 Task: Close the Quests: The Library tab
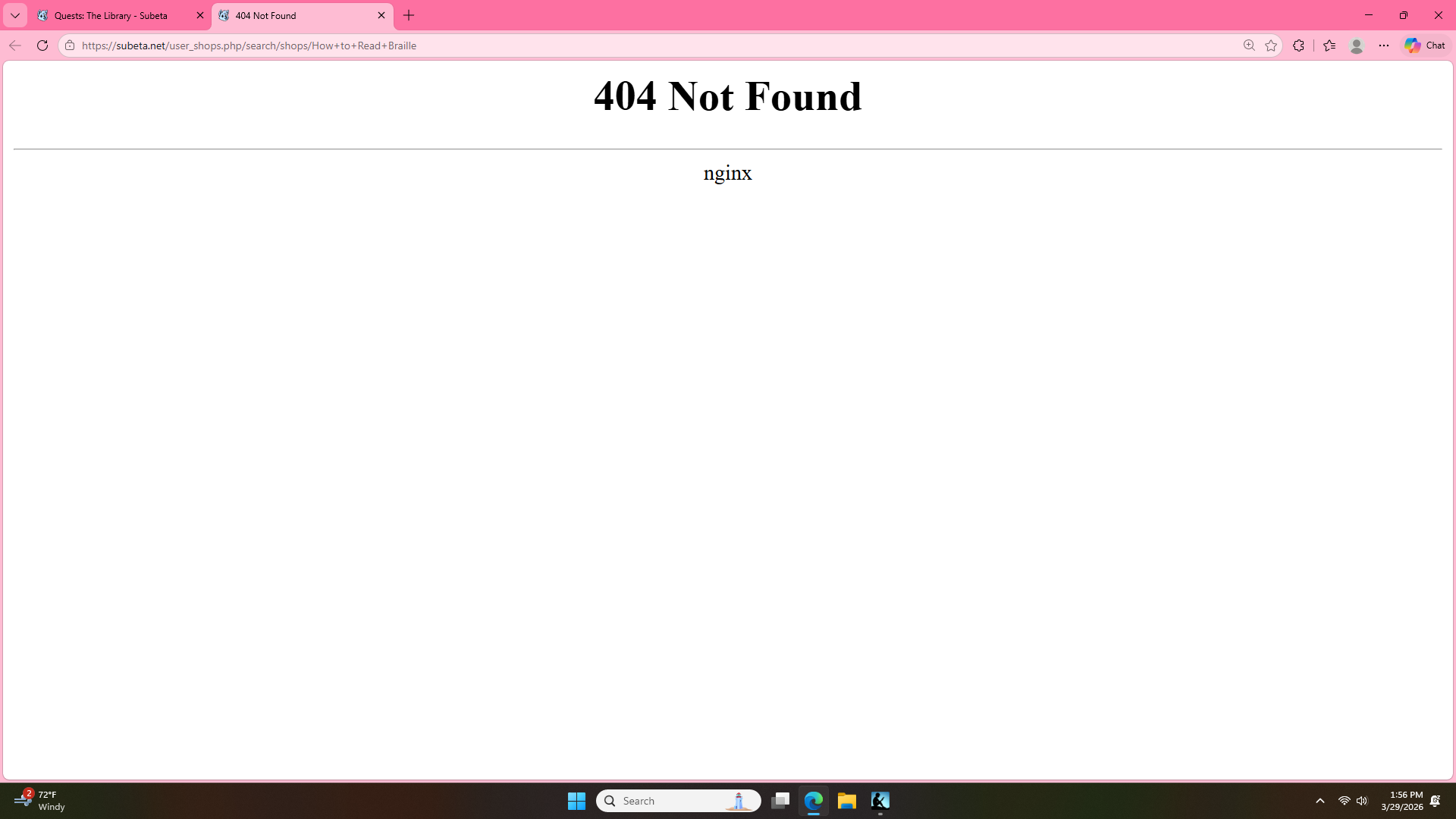[x=200, y=15]
